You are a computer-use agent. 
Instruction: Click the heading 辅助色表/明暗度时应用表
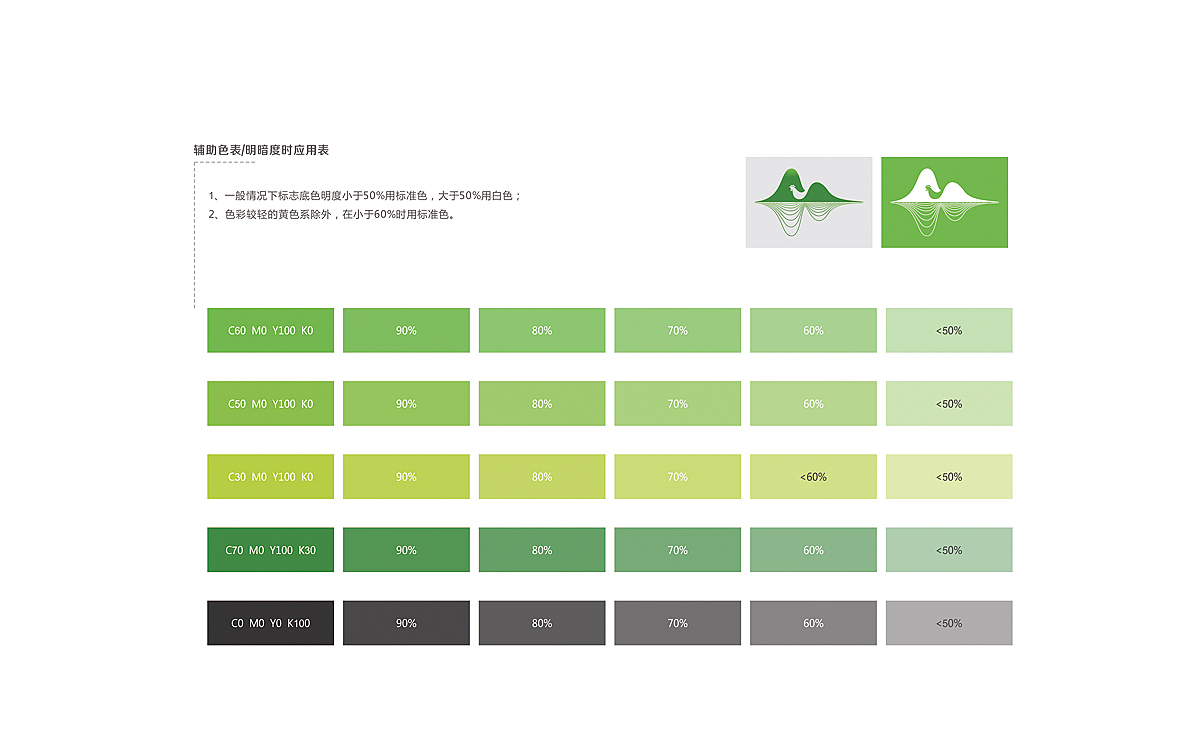[261, 150]
